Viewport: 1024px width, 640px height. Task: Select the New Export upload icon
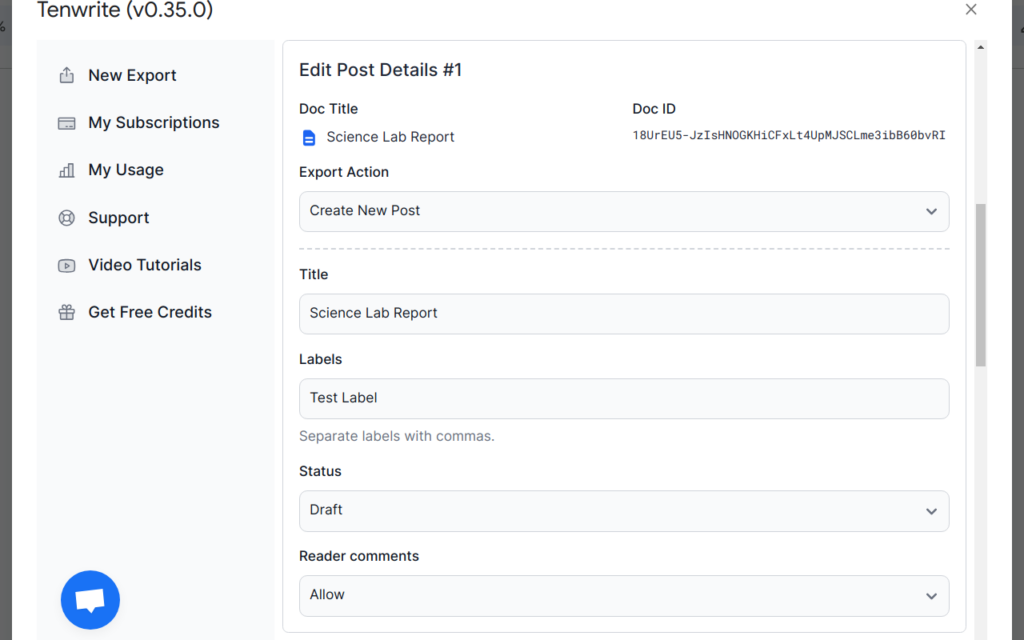coord(66,74)
